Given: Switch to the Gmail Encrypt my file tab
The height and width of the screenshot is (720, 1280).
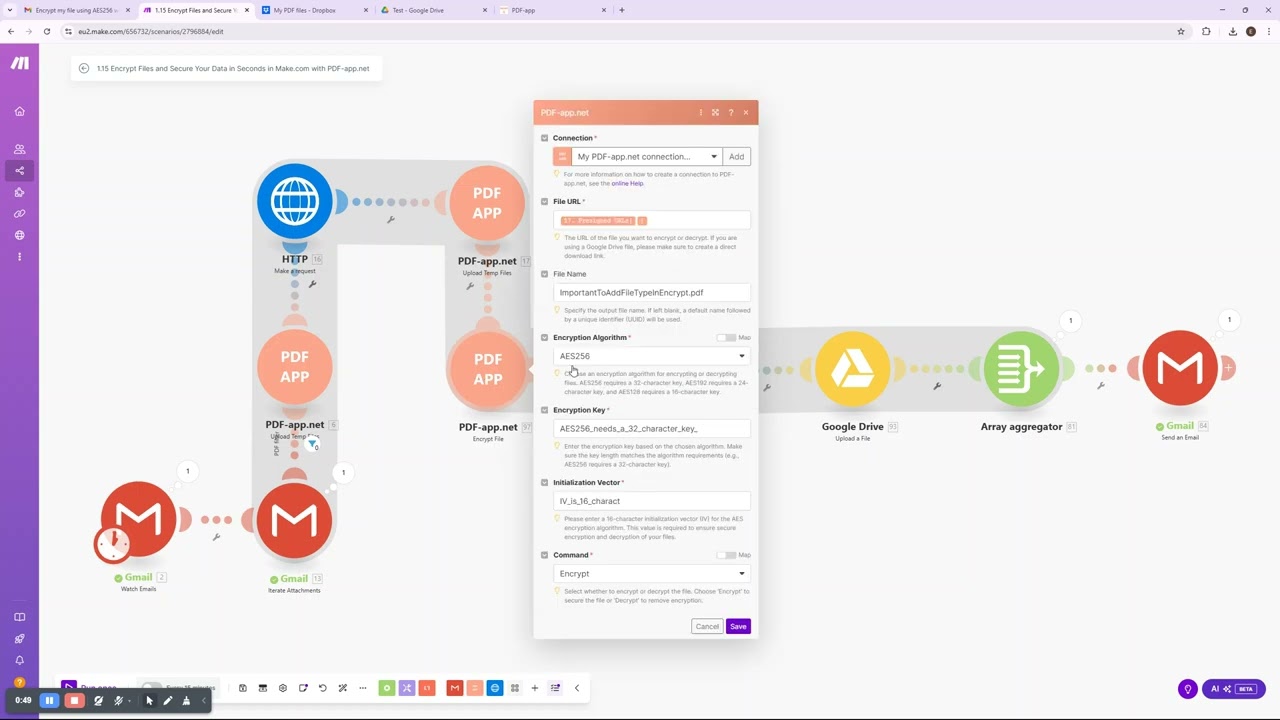Looking at the screenshot, I should click(x=76, y=10).
